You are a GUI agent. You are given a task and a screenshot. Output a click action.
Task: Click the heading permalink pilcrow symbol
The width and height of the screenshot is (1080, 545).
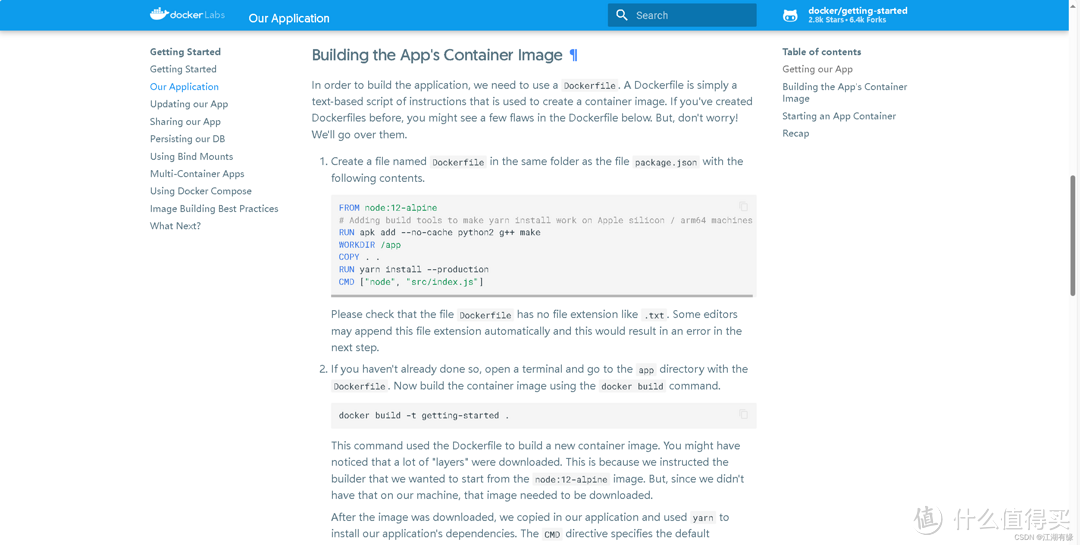573,56
